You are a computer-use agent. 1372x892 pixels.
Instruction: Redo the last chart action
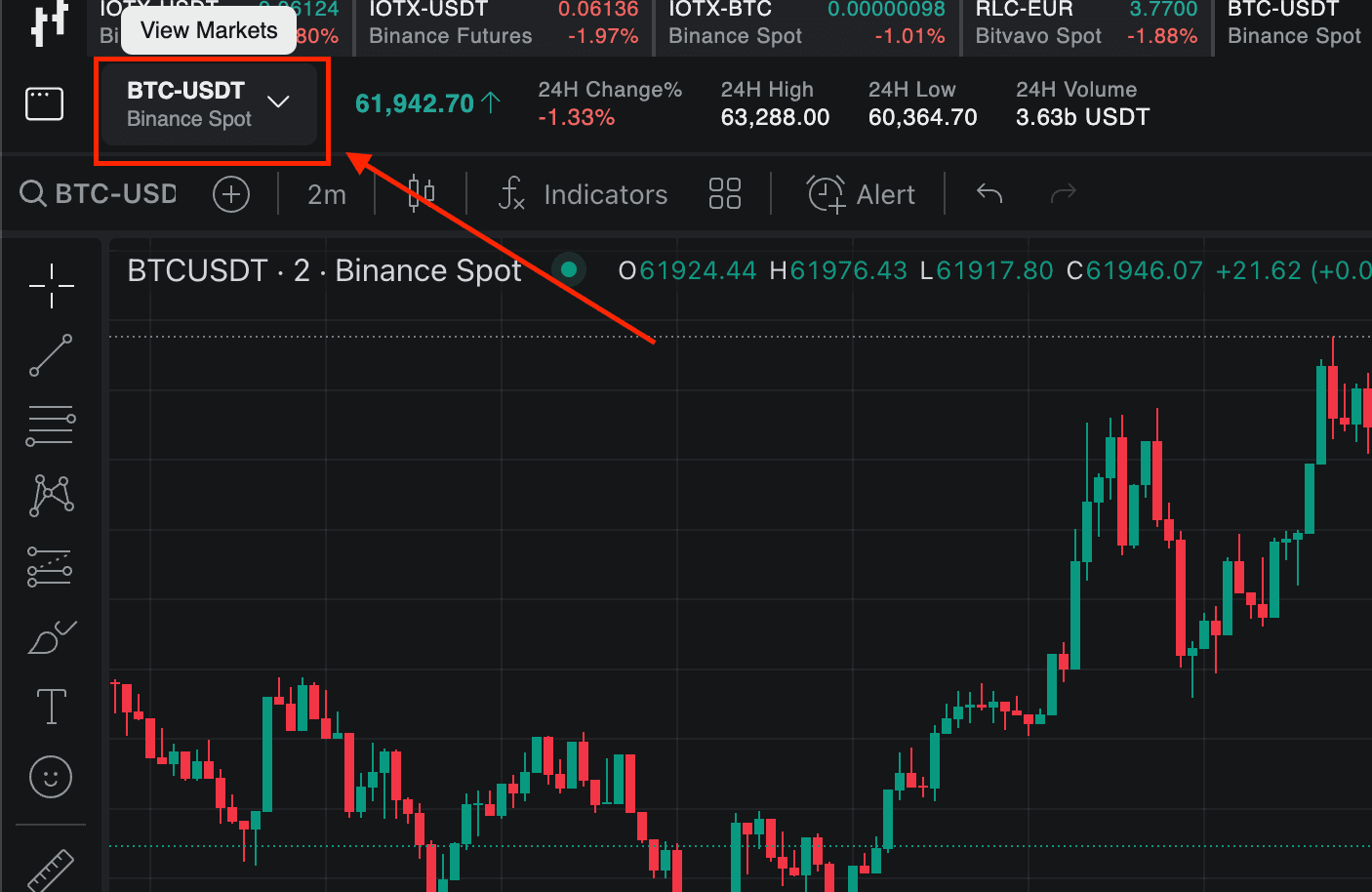(x=1063, y=193)
